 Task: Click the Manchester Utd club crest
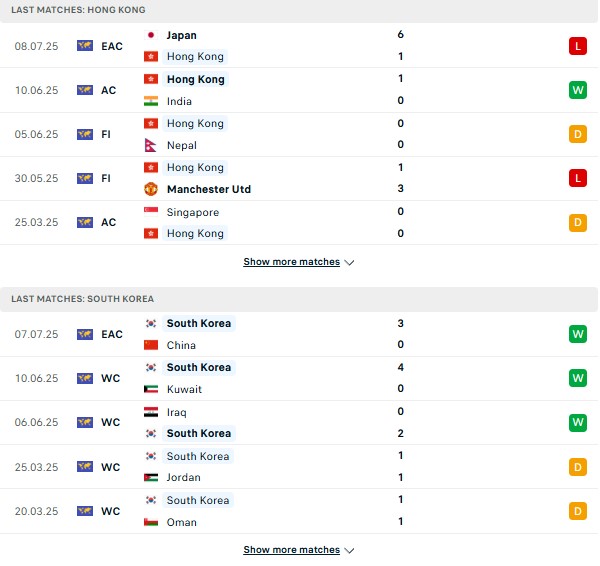coord(151,189)
